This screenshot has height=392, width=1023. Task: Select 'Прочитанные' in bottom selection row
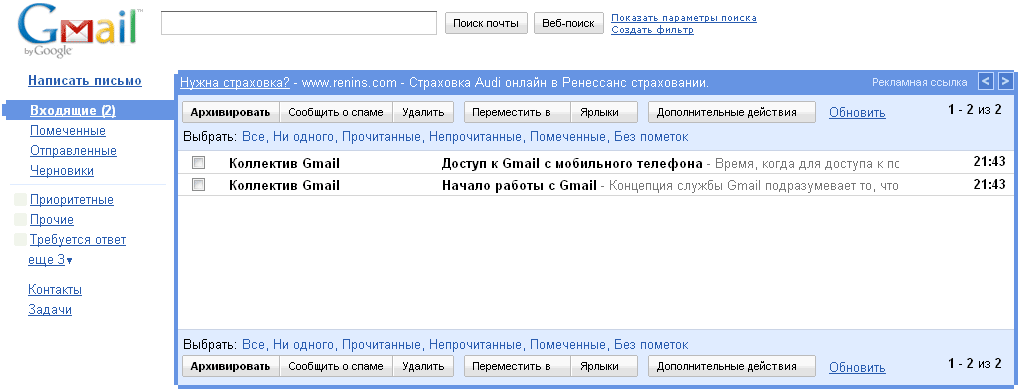pos(382,344)
